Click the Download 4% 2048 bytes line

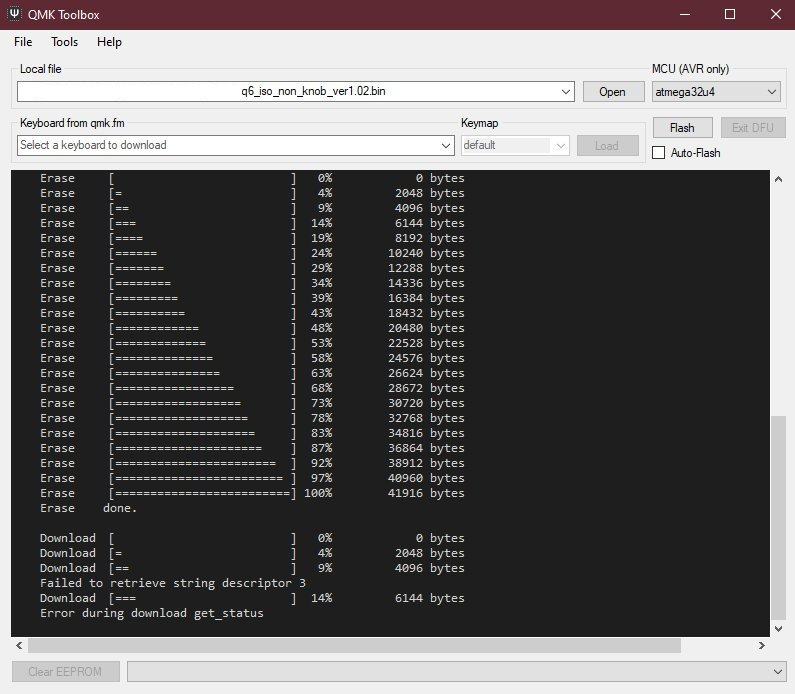252,553
